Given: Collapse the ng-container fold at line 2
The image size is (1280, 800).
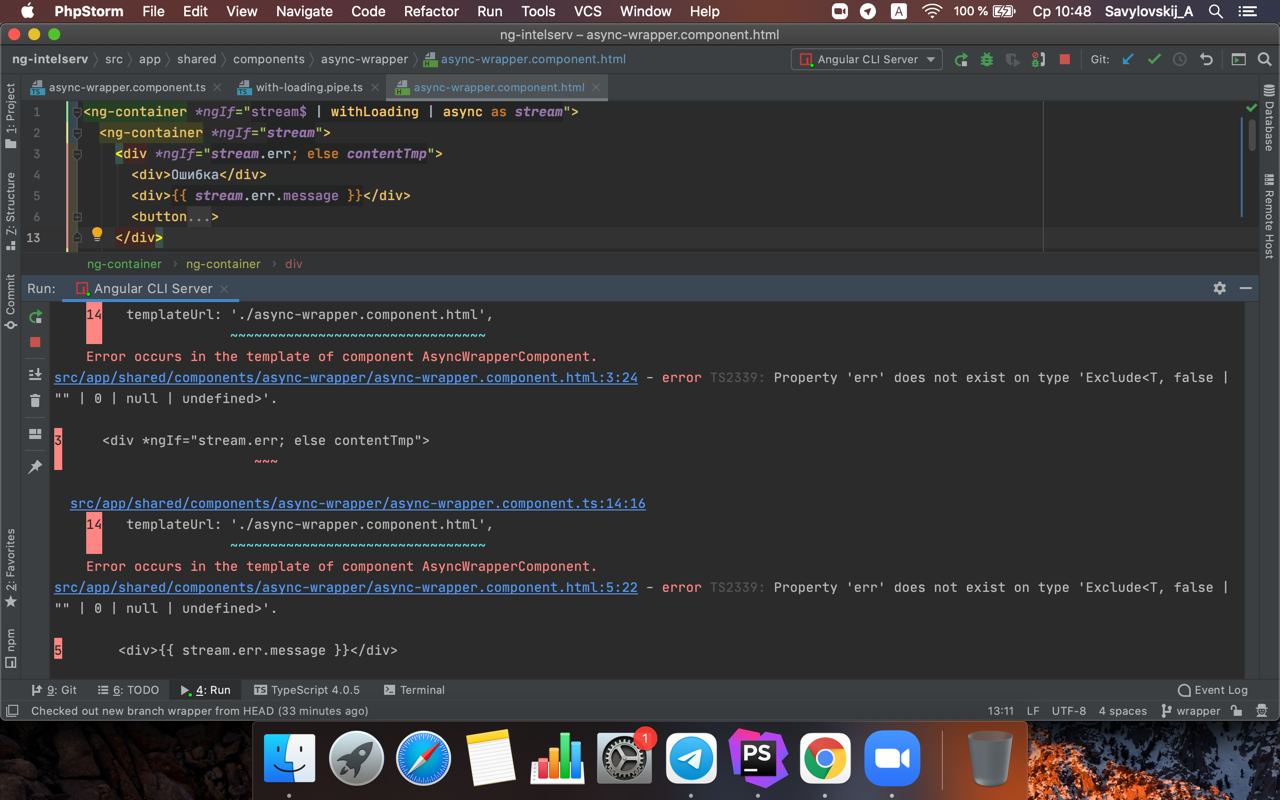Looking at the screenshot, I should coord(76,133).
